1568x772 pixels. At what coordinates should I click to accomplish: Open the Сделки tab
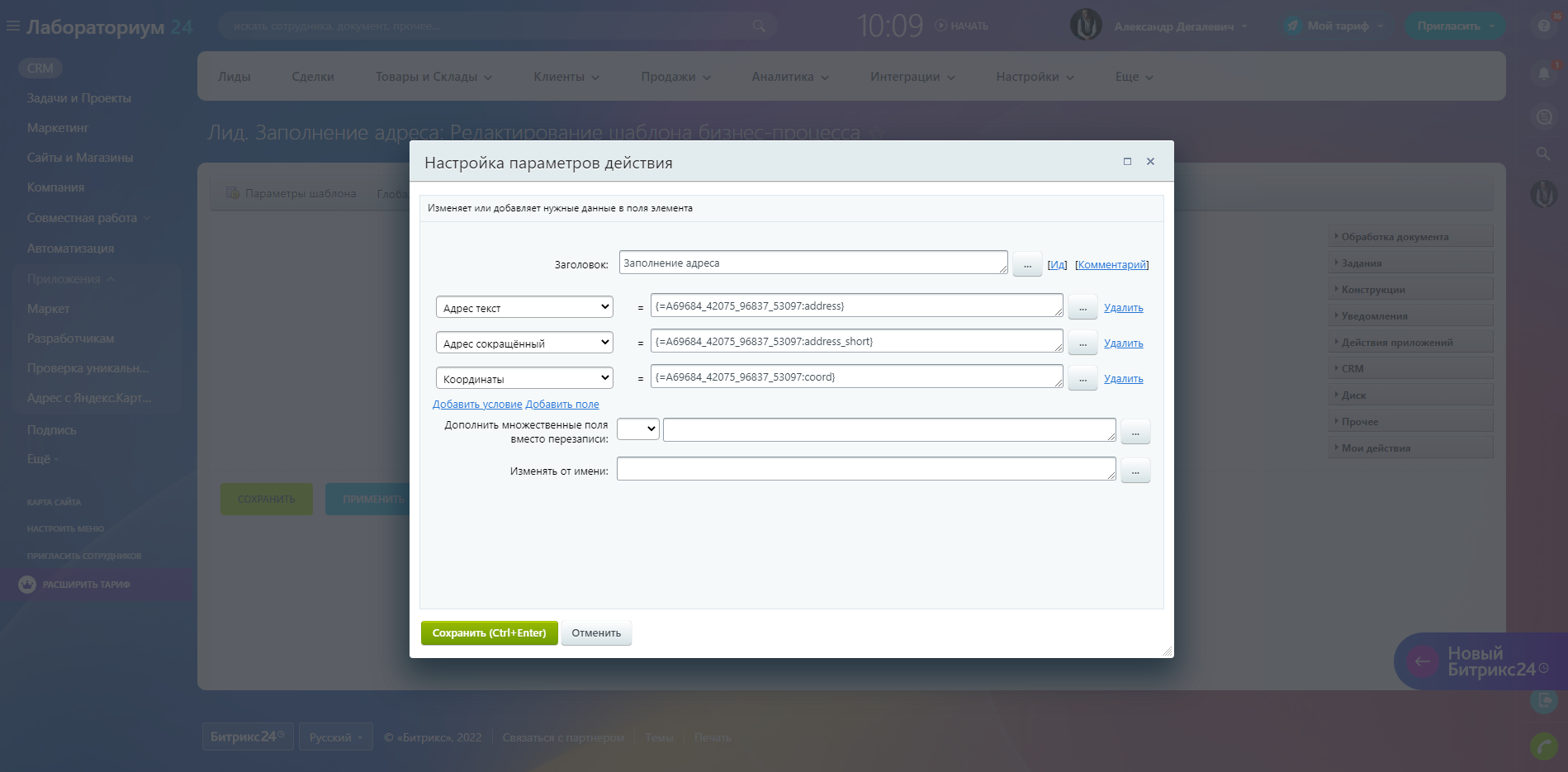(x=313, y=77)
